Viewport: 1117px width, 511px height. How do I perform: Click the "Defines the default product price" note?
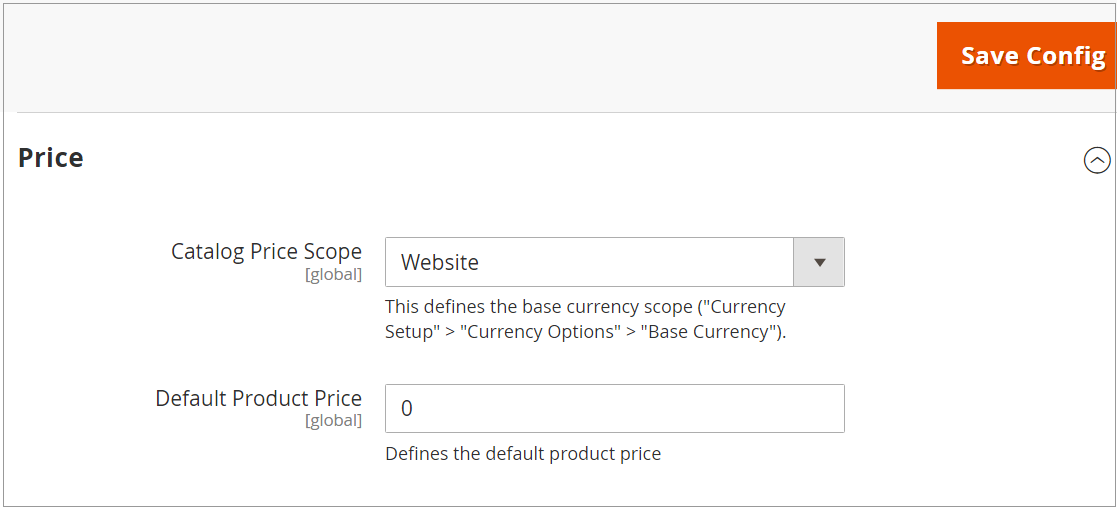[x=523, y=453]
